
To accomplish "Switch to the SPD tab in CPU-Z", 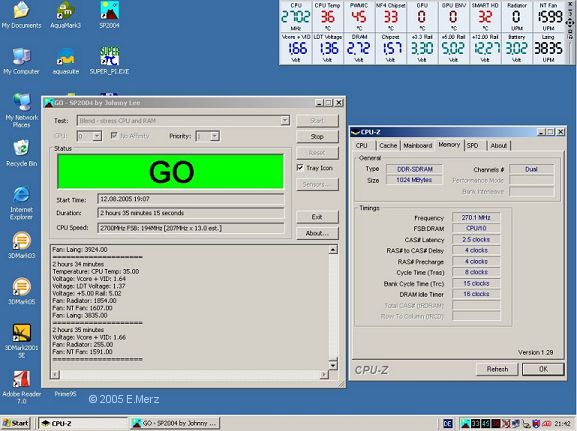I will coord(473,145).
